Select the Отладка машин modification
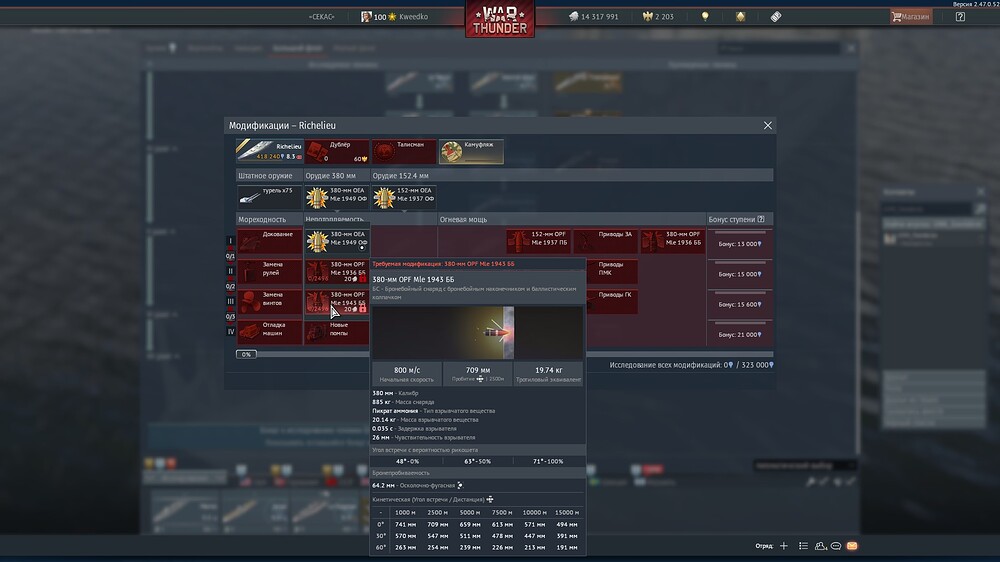 pos(269,332)
